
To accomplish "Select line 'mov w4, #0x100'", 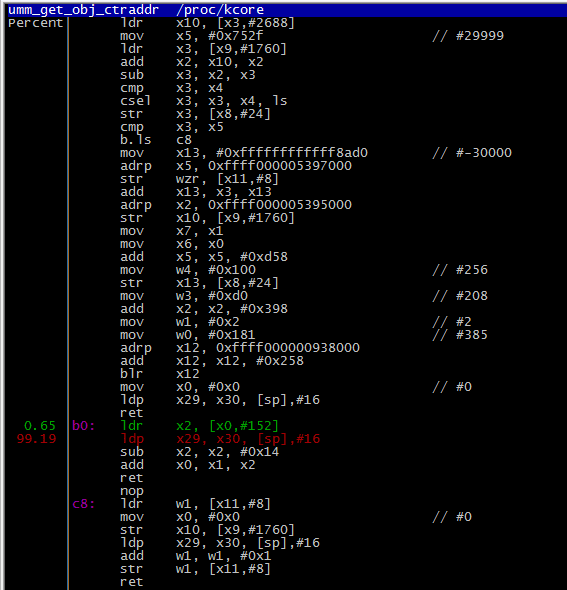I will coord(188,270).
